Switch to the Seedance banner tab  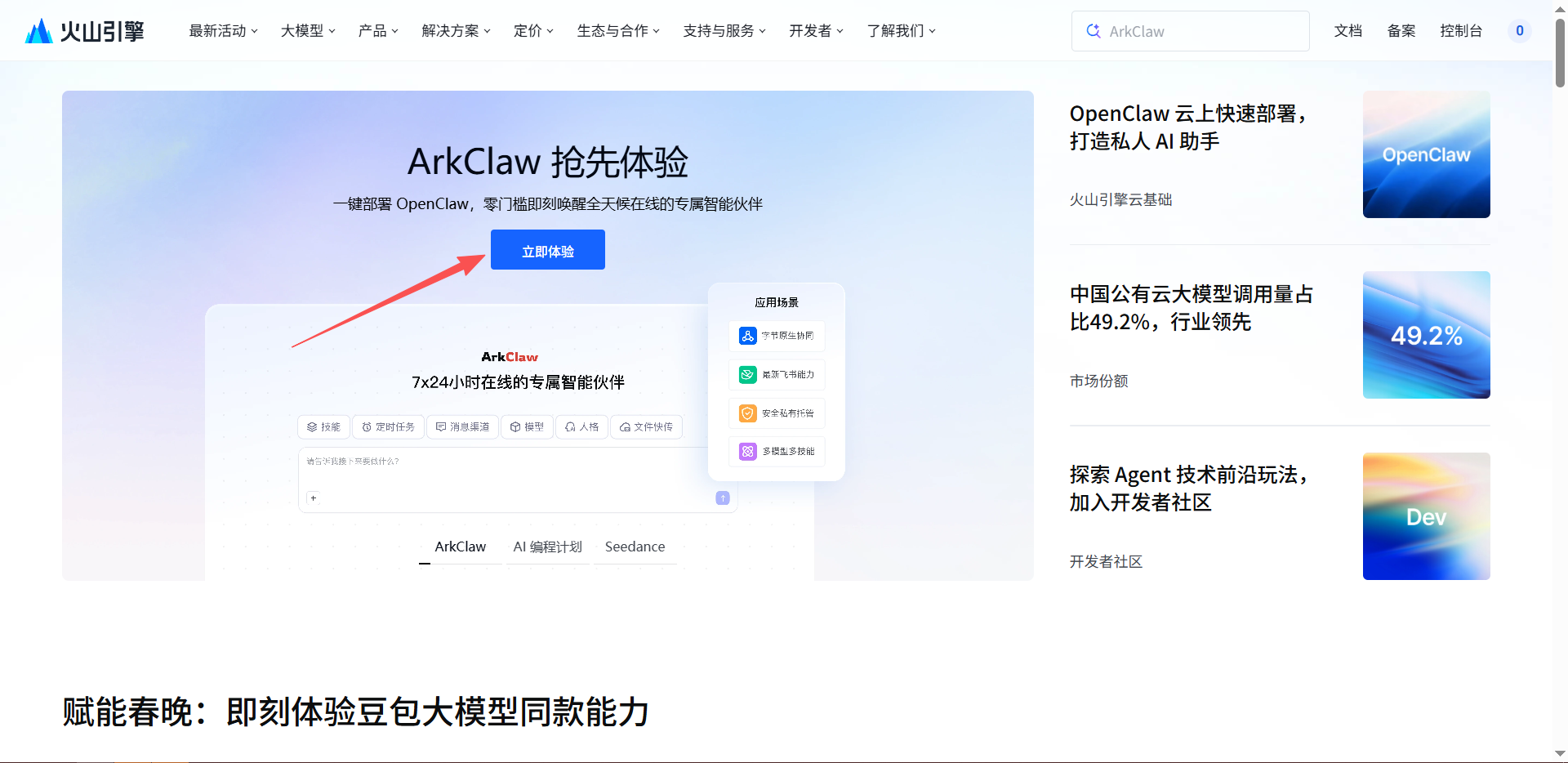(x=635, y=547)
